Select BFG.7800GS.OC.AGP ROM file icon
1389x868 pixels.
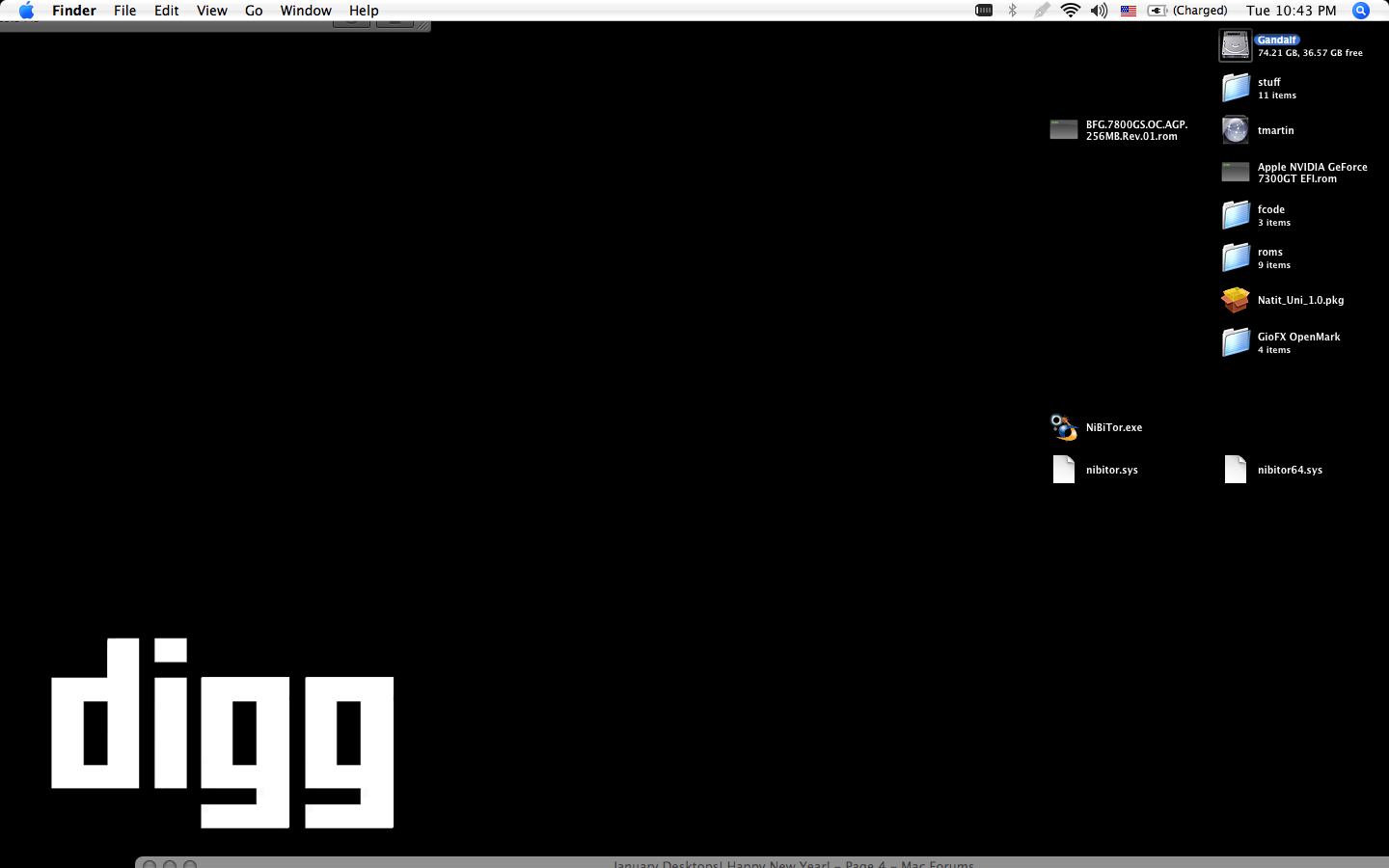(1064, 130)
